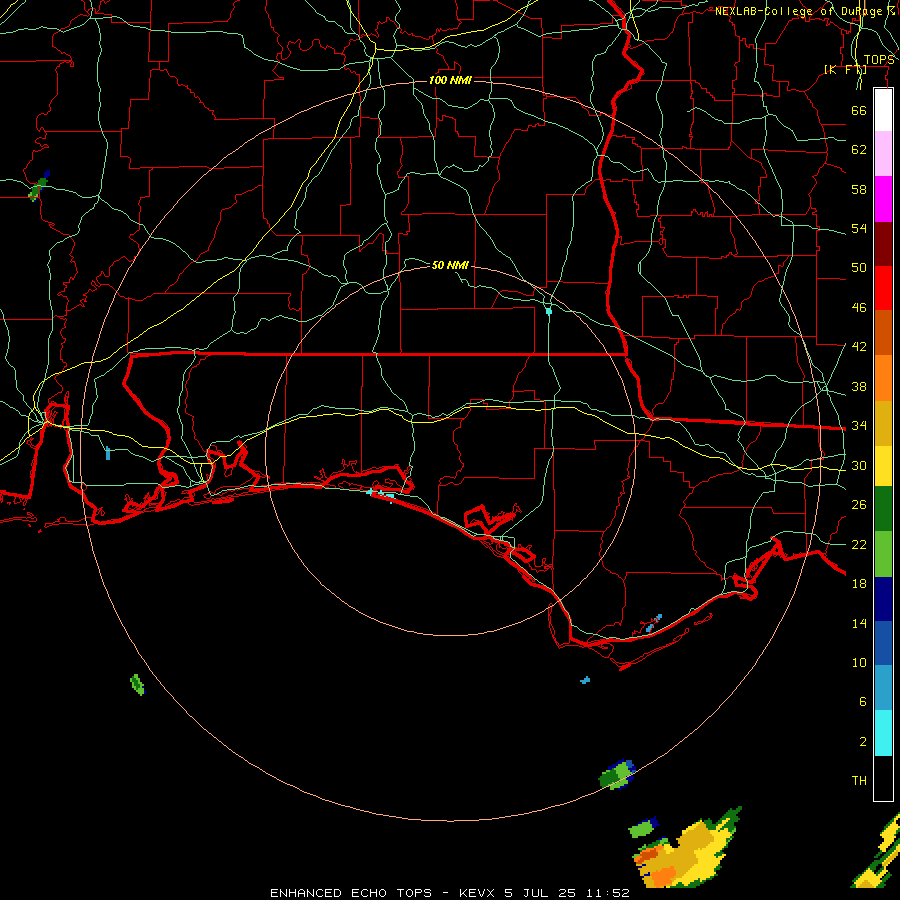Click the K FT units label

pos(845,70)
